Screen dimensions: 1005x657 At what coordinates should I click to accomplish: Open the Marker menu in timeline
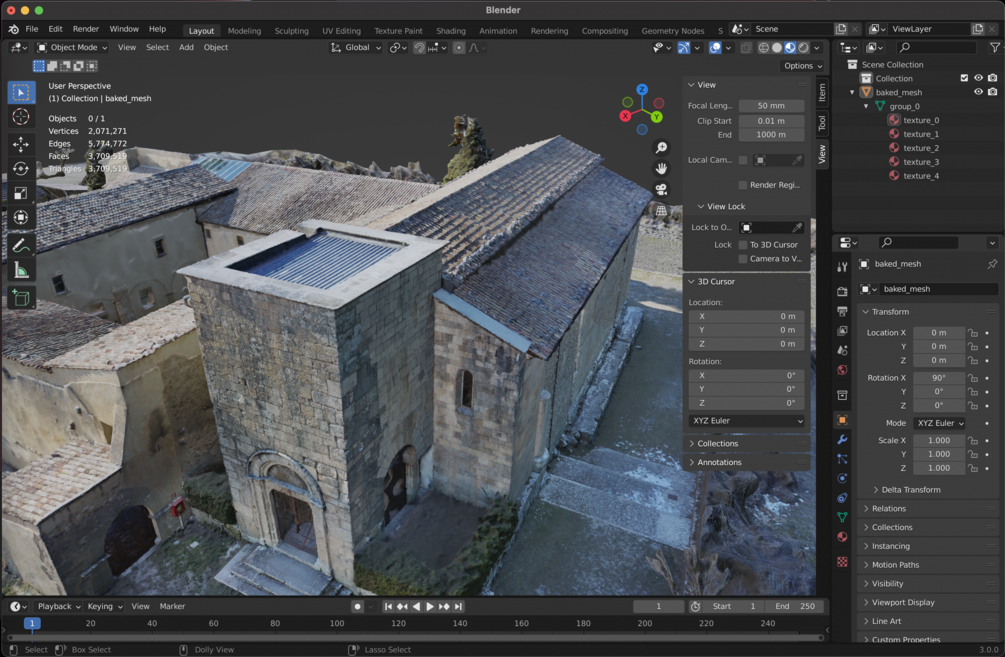pos(172,606)
